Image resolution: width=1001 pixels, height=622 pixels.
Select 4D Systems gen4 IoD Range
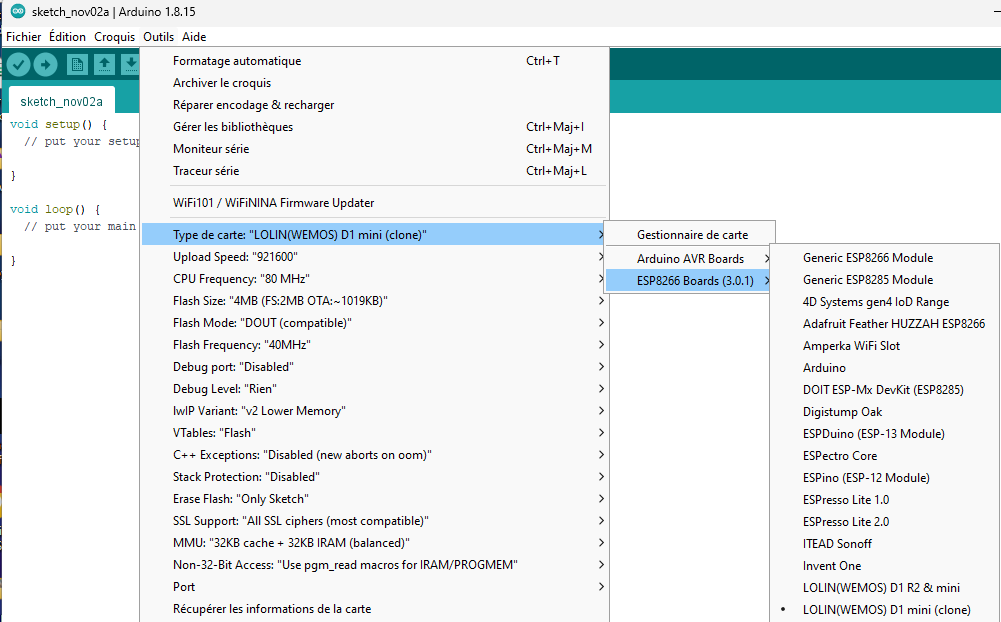pyautogui.click(x=884, y=302)
